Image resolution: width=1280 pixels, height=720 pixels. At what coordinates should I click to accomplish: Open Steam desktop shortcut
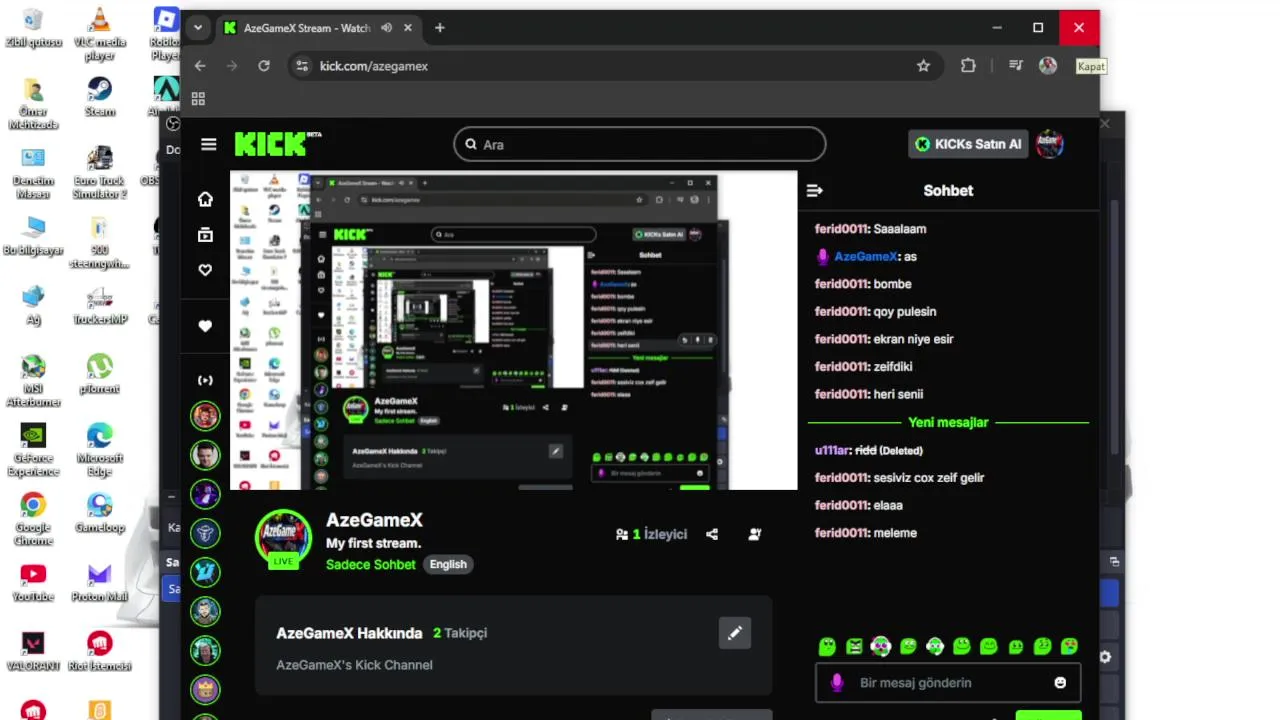click(x=99, y=97)
